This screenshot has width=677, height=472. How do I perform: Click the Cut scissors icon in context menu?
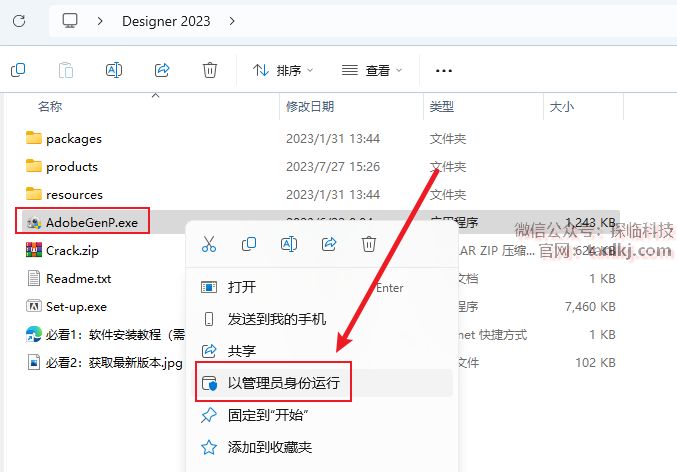coord(209,244)
